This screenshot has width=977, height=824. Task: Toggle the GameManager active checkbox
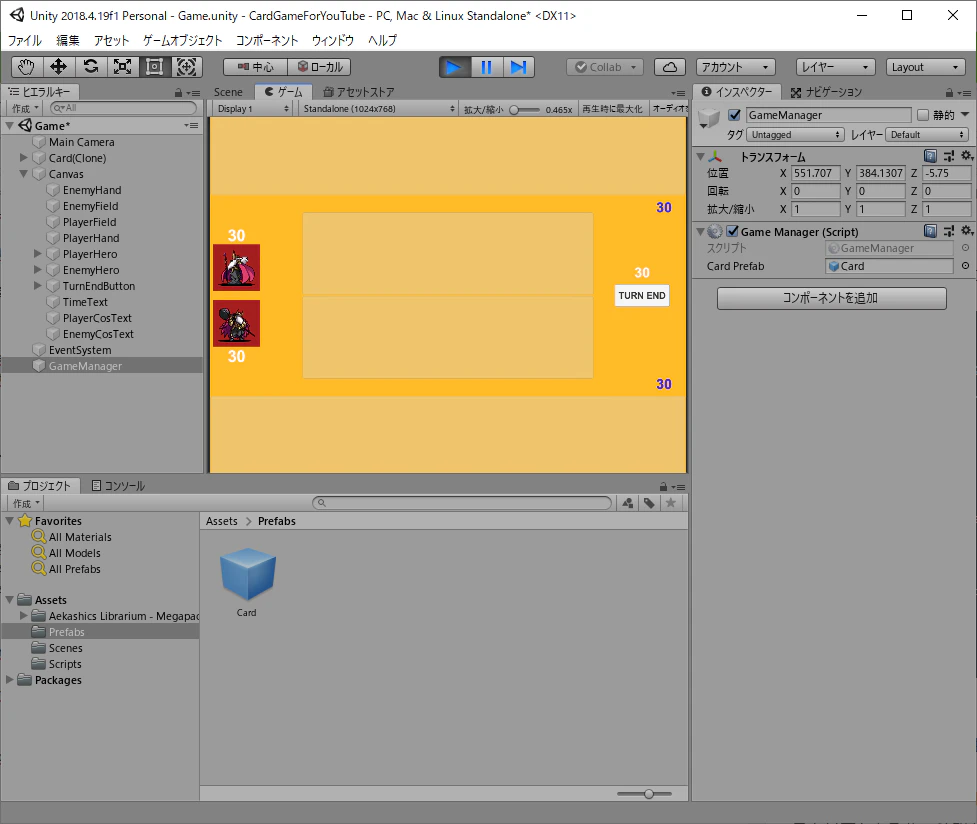[735, 115]
